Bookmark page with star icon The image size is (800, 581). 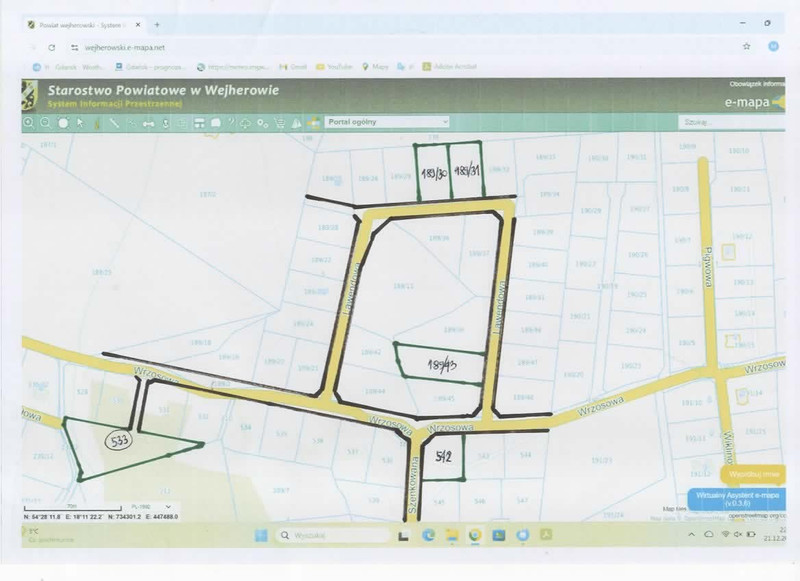point(746,46)
